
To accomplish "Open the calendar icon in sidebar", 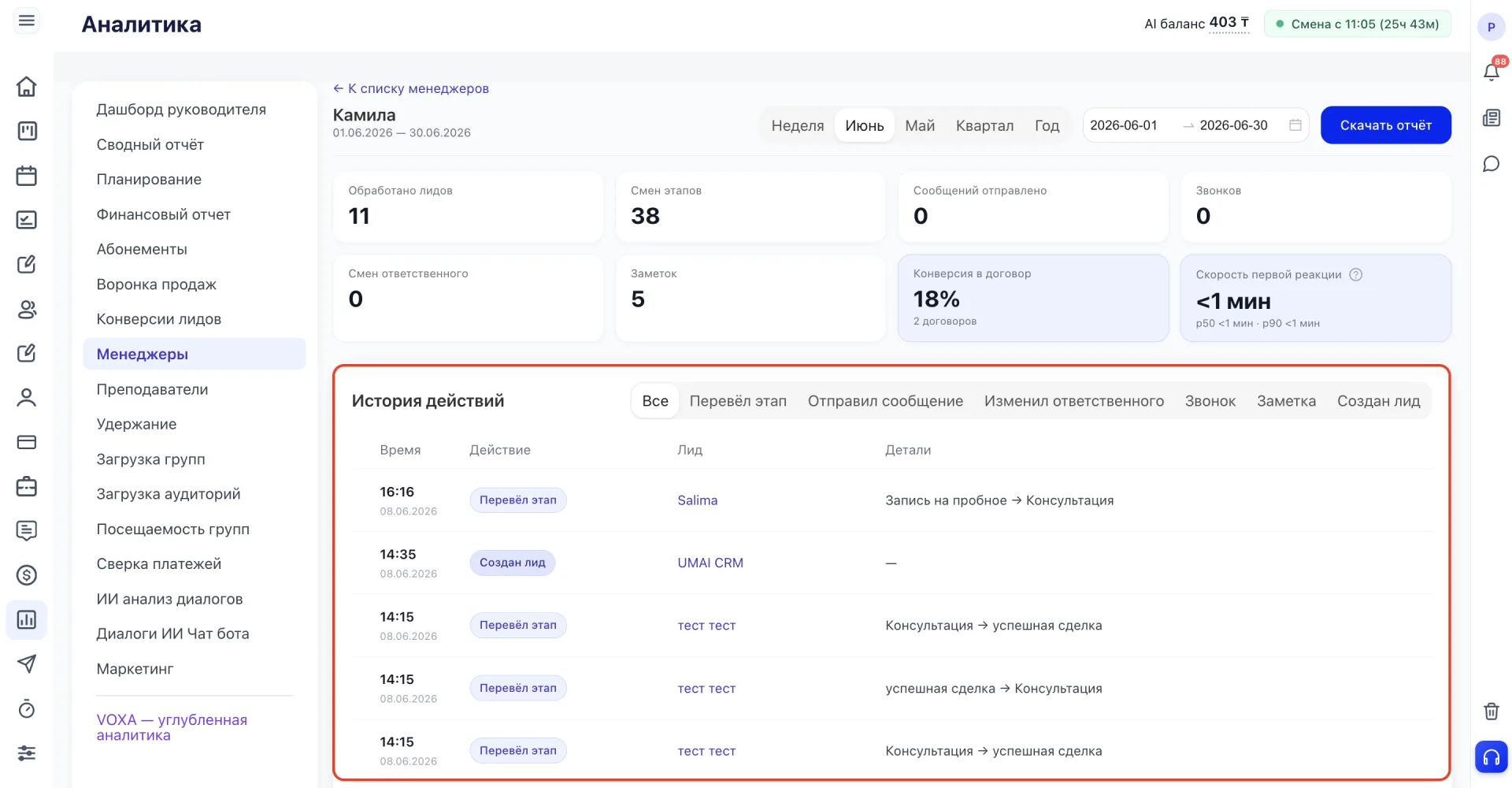I will tap(27, 175).
